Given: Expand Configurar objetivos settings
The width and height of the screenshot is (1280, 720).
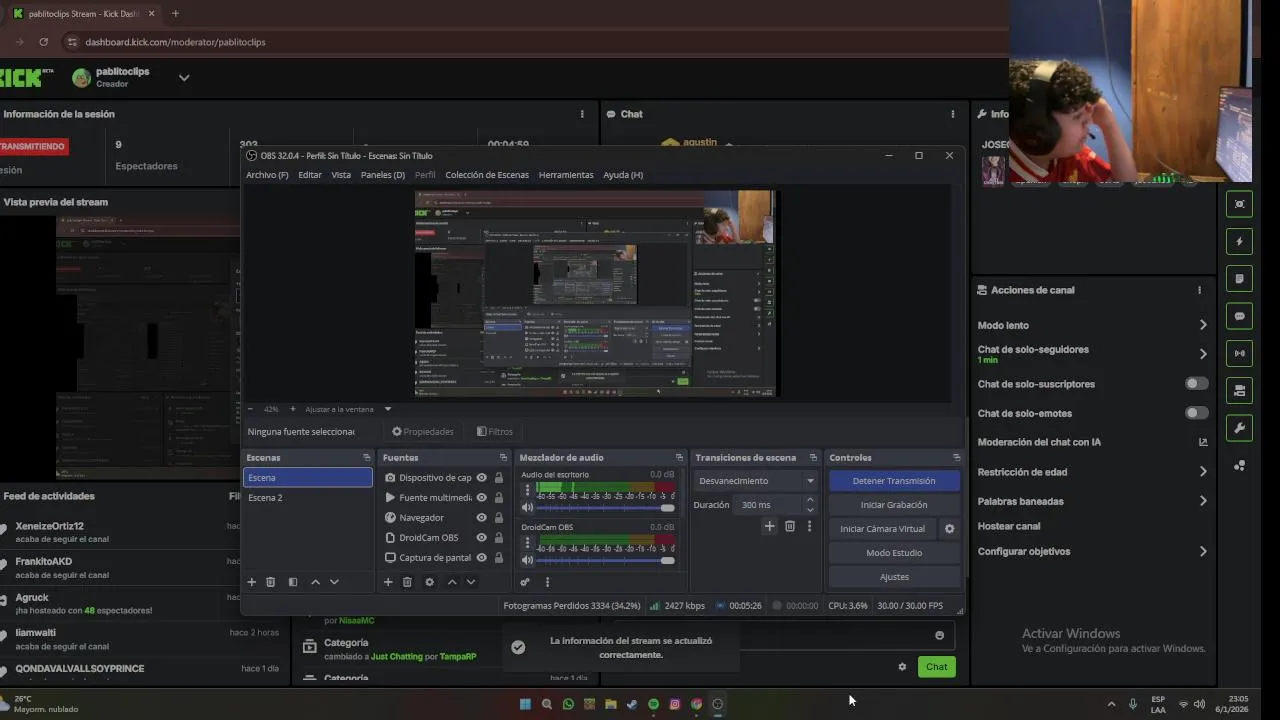Looking at the screenshot, I should click(1203, 551).
